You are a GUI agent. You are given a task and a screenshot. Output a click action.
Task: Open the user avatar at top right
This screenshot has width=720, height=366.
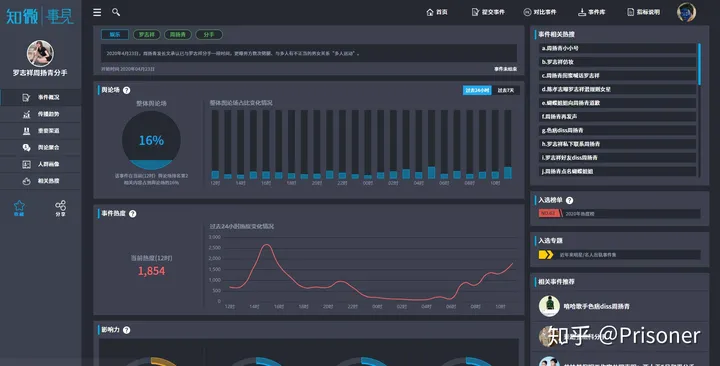[686, 12]
